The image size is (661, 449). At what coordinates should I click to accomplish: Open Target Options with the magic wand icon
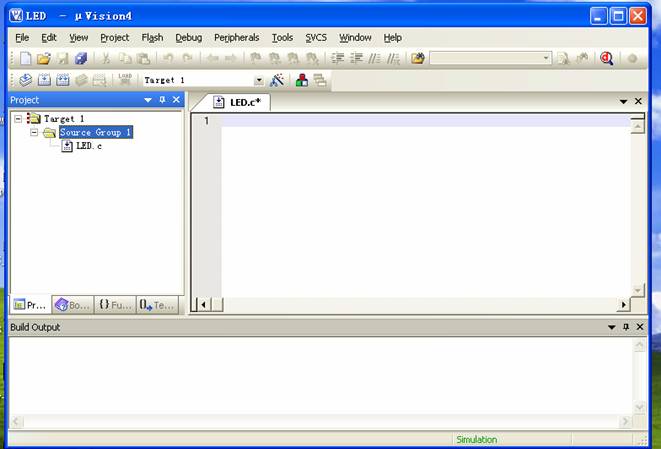pyautogui.click(x=277, y=80)
